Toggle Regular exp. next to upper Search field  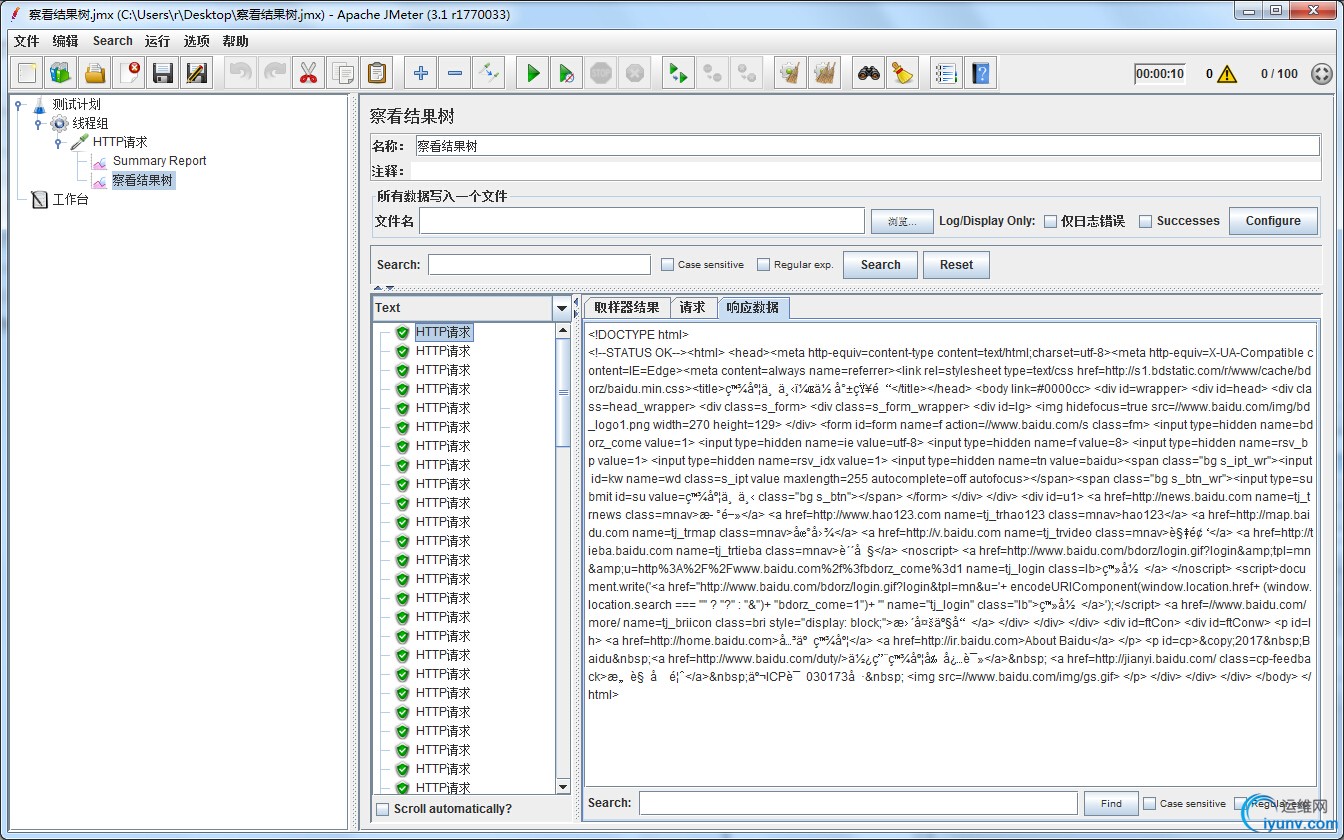point(764,265)
